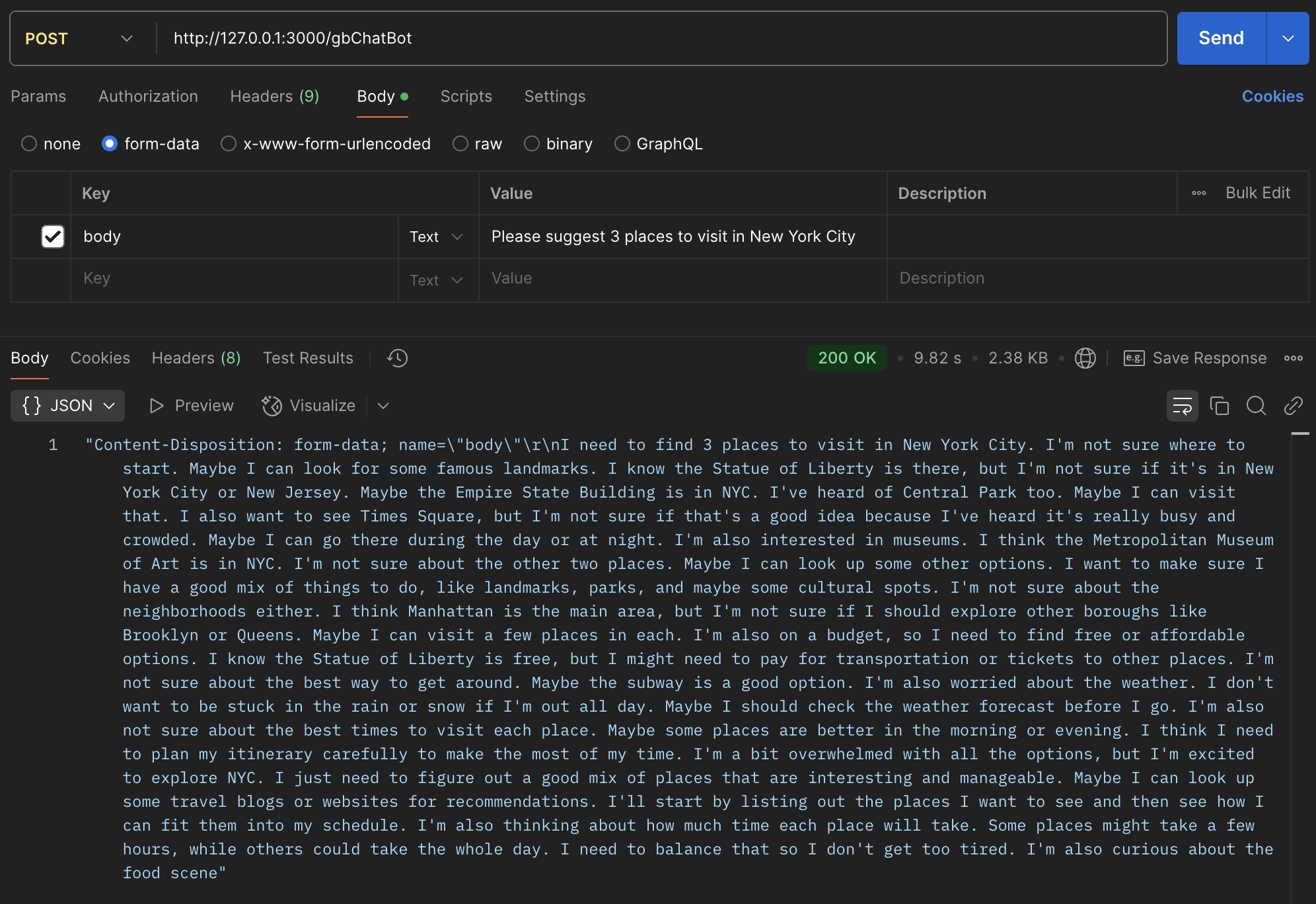
Task: Uncheck the body key row checkbox
Action: (53, 237)
